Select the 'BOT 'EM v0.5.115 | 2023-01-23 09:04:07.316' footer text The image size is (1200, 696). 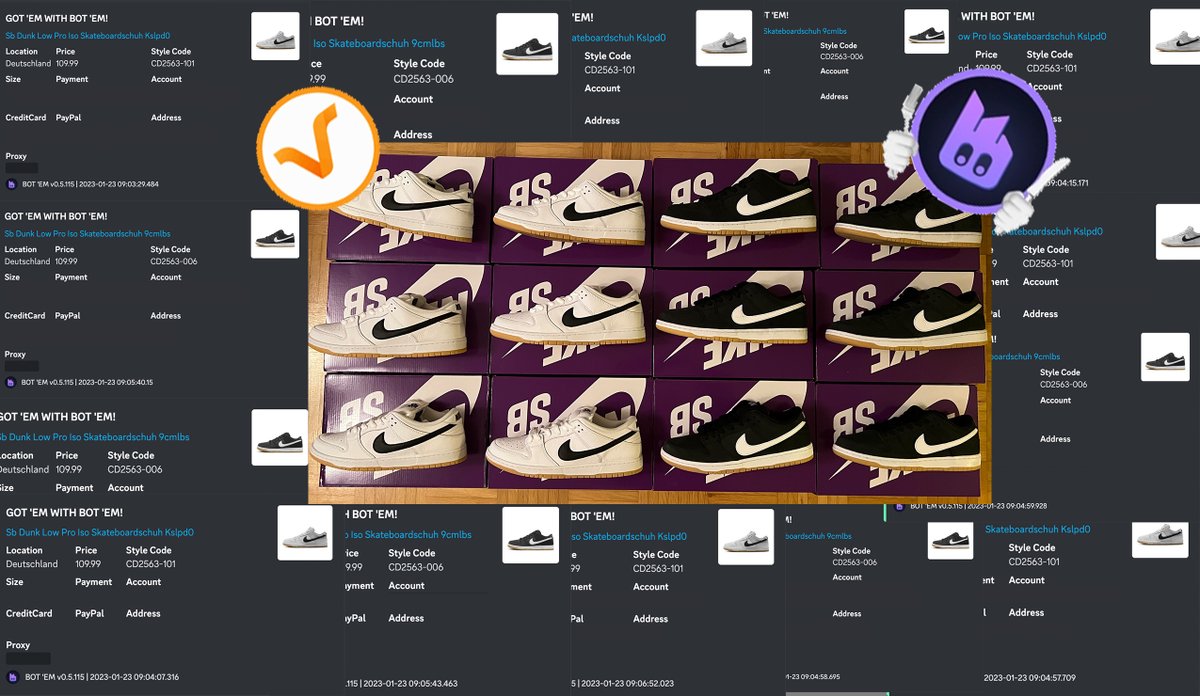100,677
